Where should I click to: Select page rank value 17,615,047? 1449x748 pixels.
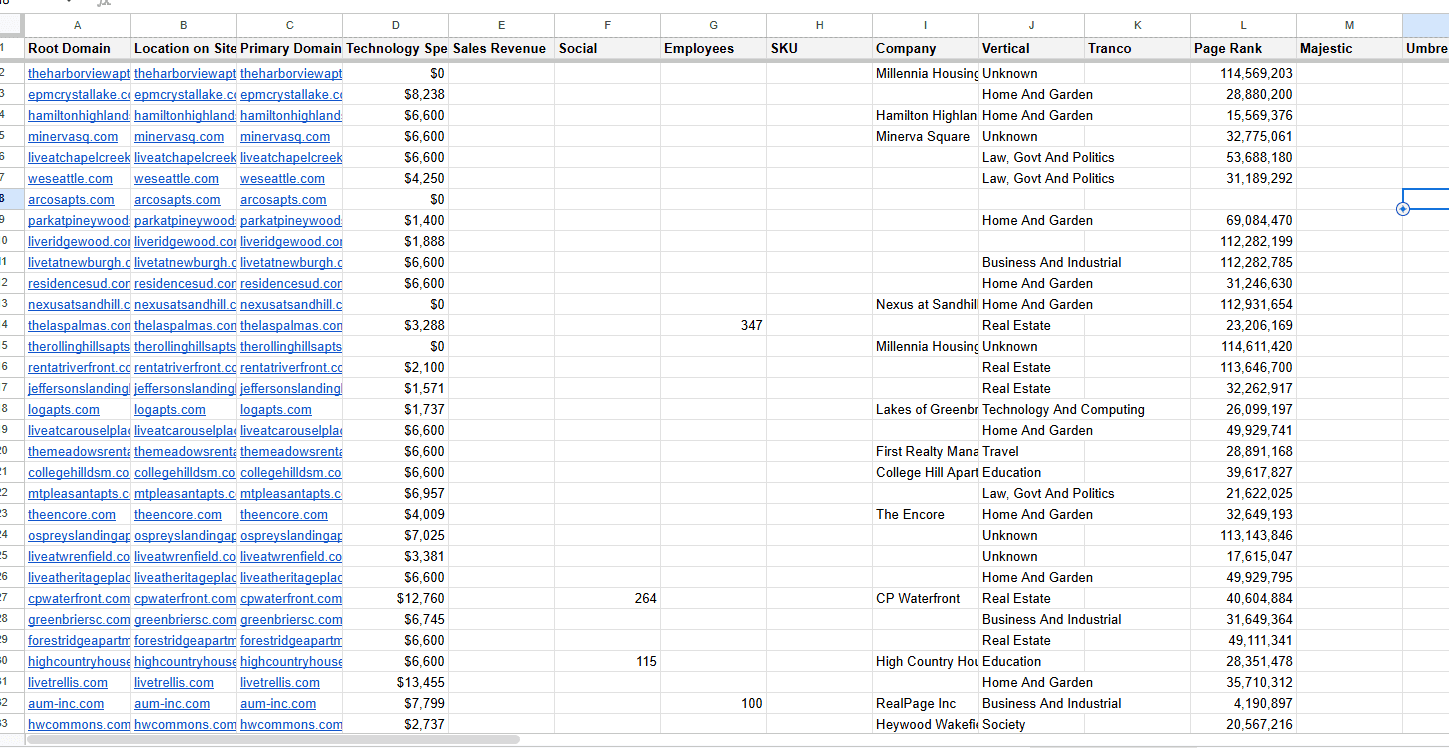[x=1244, y=556]
